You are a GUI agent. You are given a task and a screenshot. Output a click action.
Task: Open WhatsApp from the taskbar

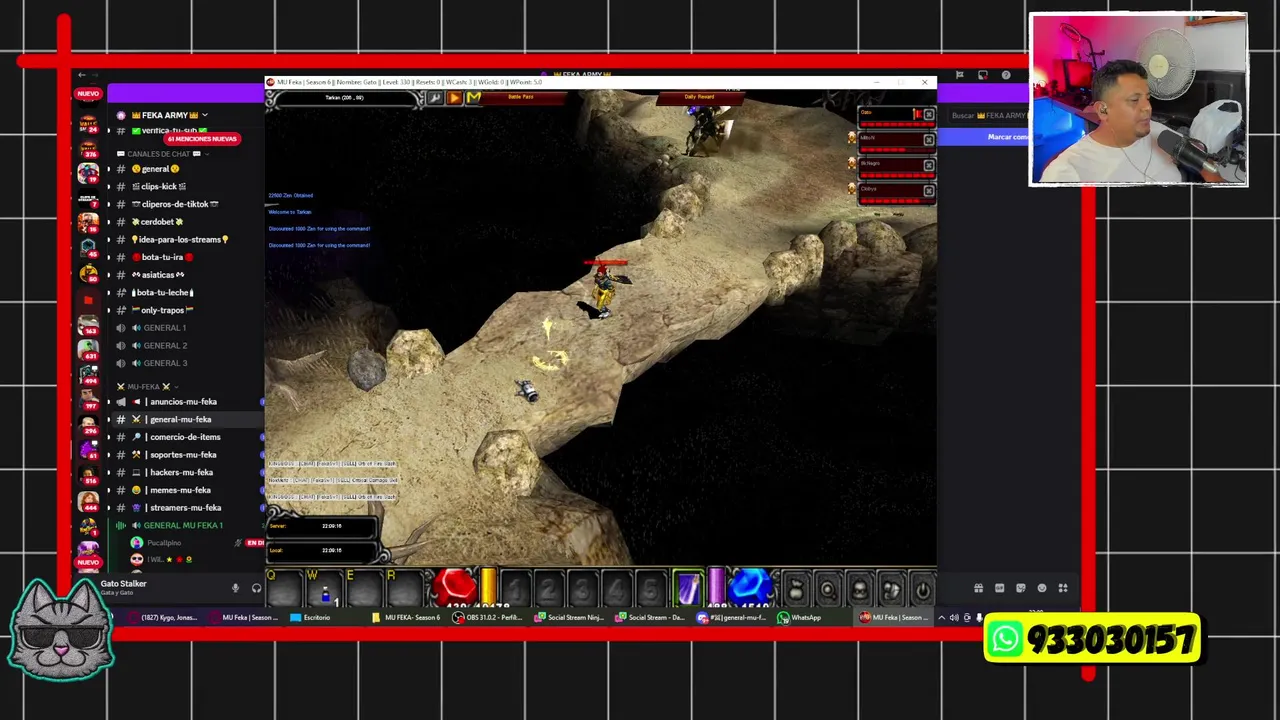pyautogui.click(x=799, y=617)
